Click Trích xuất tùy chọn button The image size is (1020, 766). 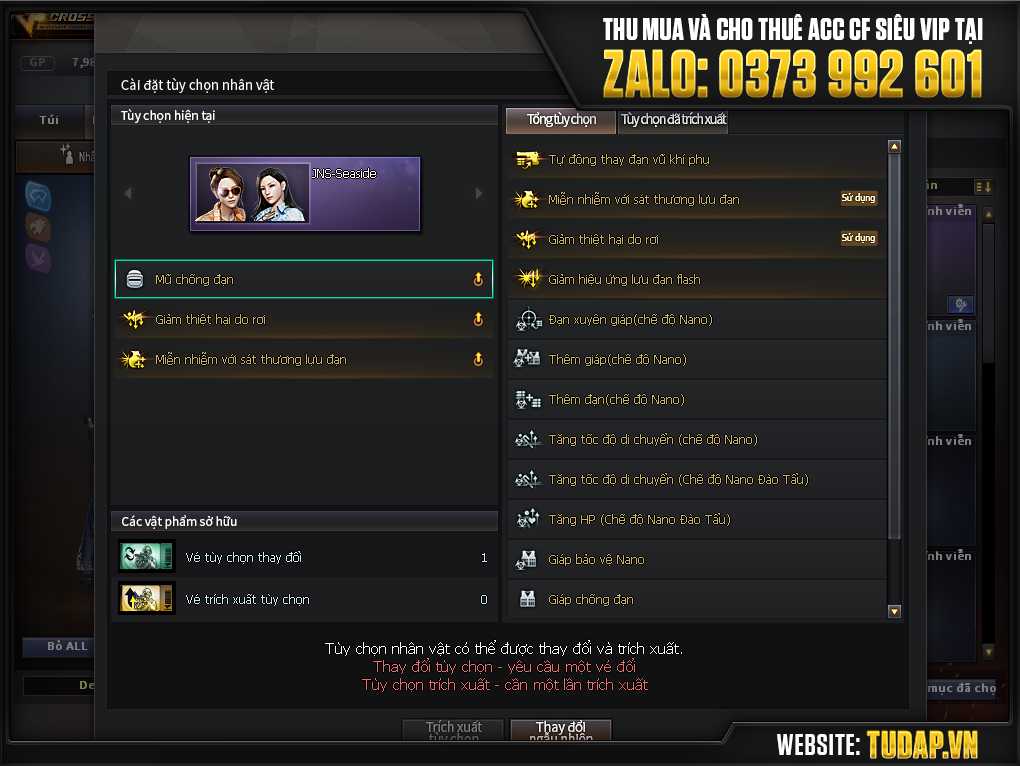pos(453,730)
